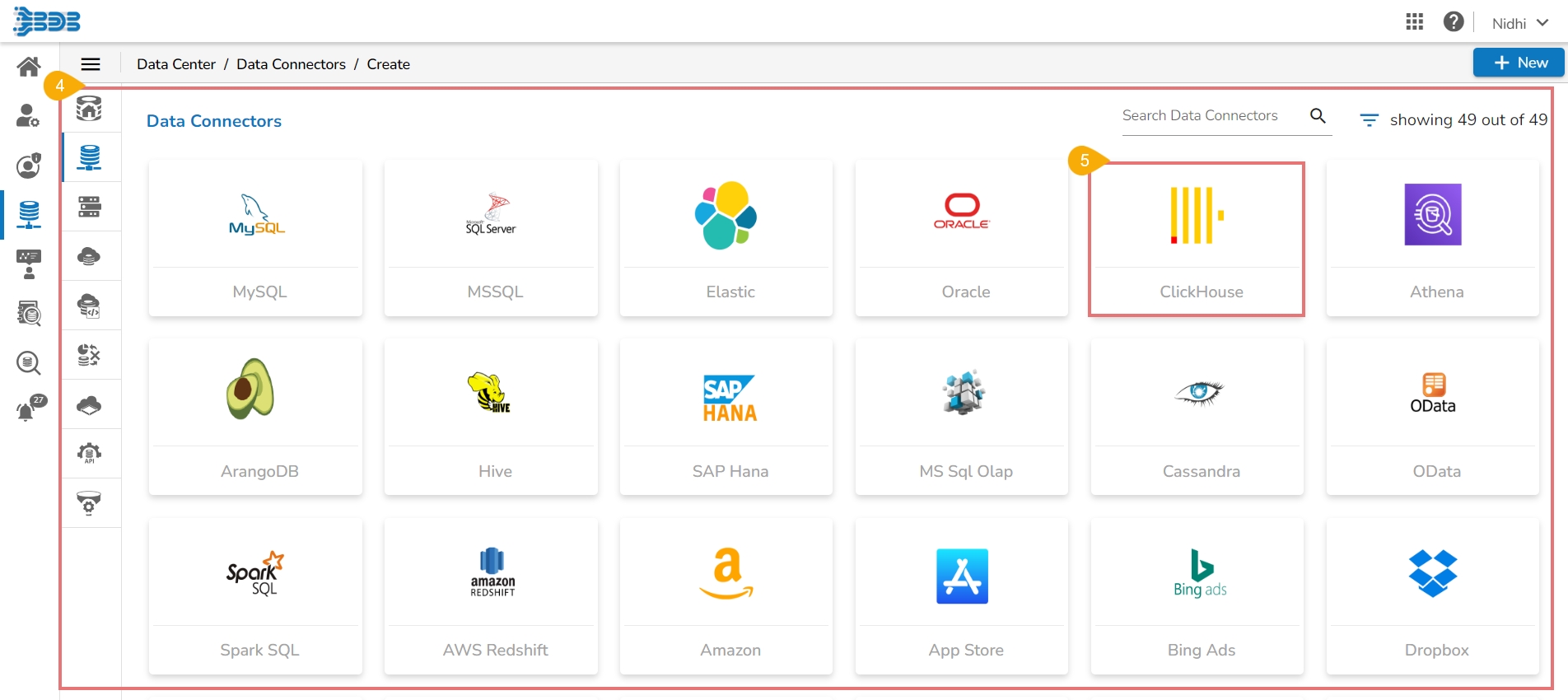
Task: Open the plain cloud database submenu icon
Action: pyautogui.click(x=89, y=256)
